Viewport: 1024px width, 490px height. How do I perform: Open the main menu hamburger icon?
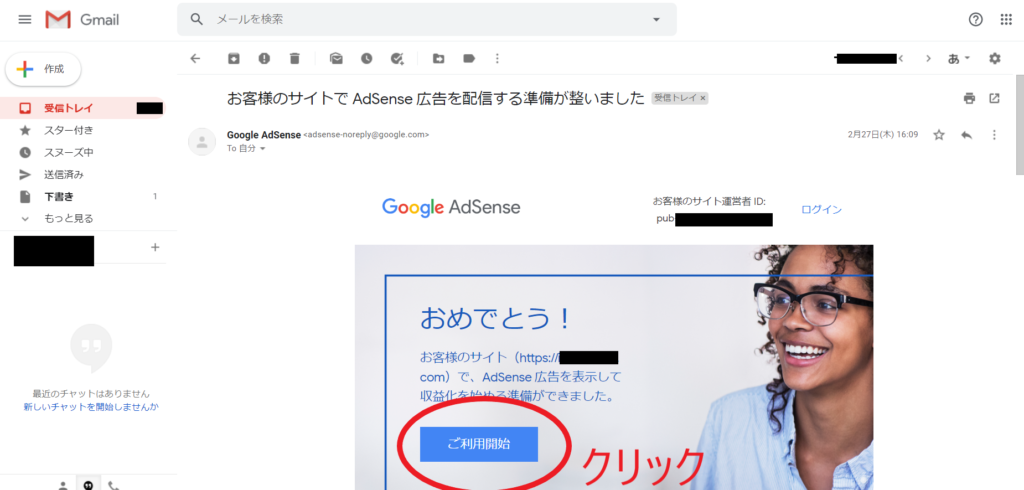pyautogui.click(x=25, y=20)
